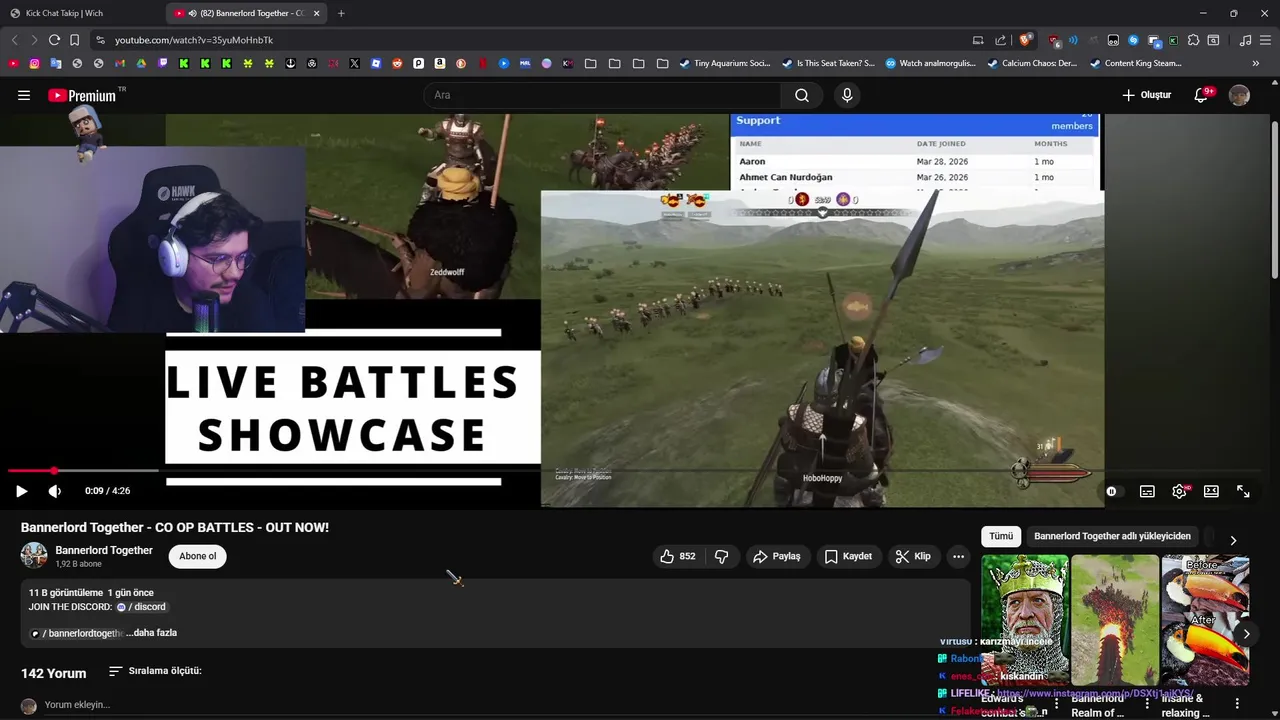1280x720 pixels.
Task: Like the video (852 likes)
Action: (677, 556)
